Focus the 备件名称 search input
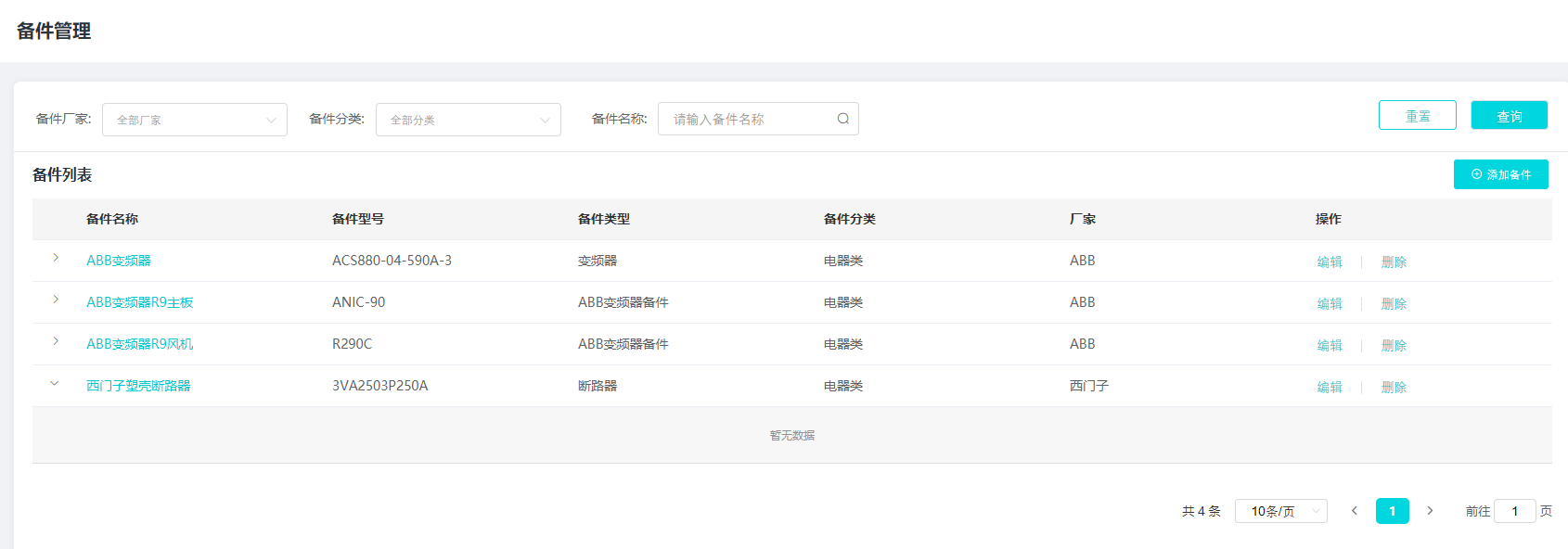 758,119
